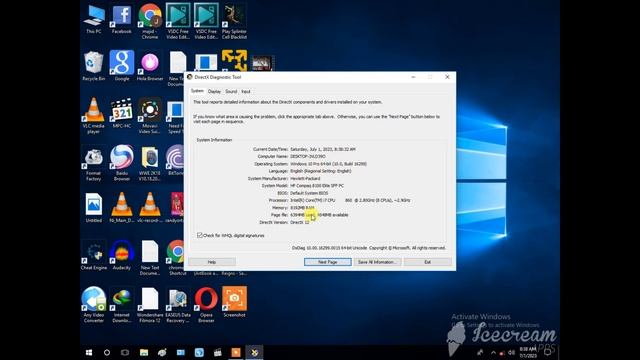Viewport: 640px width, 360px height.
Task: Open Cortana circle on the taskbar
Action: tap(107, 352)
